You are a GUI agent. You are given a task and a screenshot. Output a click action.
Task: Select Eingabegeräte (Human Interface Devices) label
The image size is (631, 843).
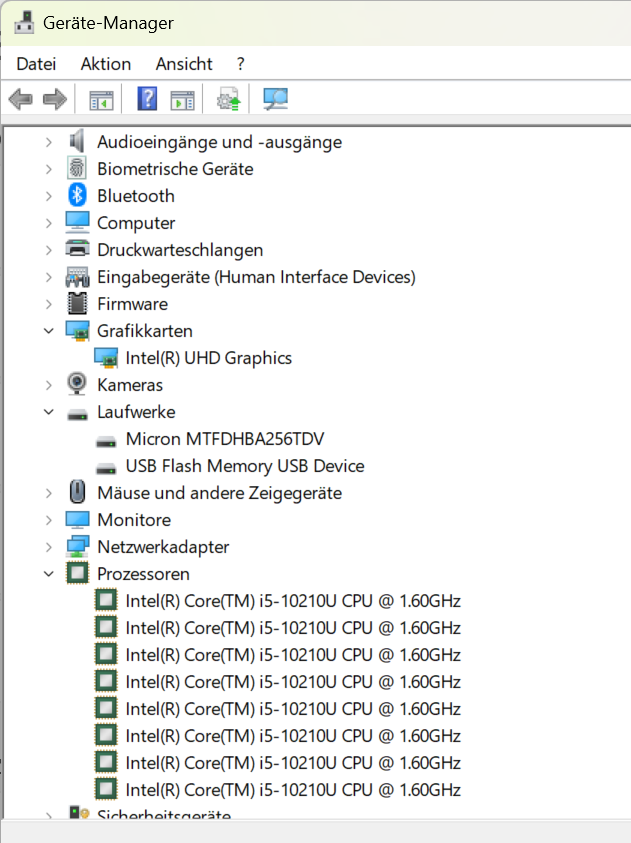(256, 277)
